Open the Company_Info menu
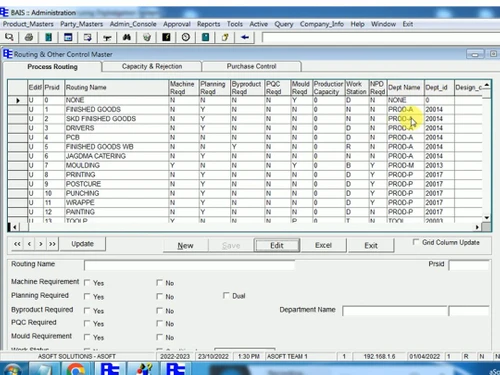This screenshot has height=375, width=500. pyautogui.click(x=322, y=24)
